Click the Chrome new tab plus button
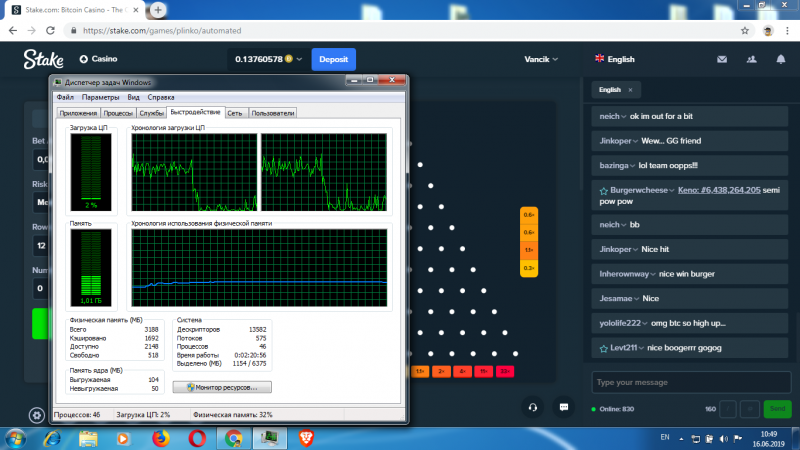The width and height of the screenshot is (800, 450). pos(158,10)
